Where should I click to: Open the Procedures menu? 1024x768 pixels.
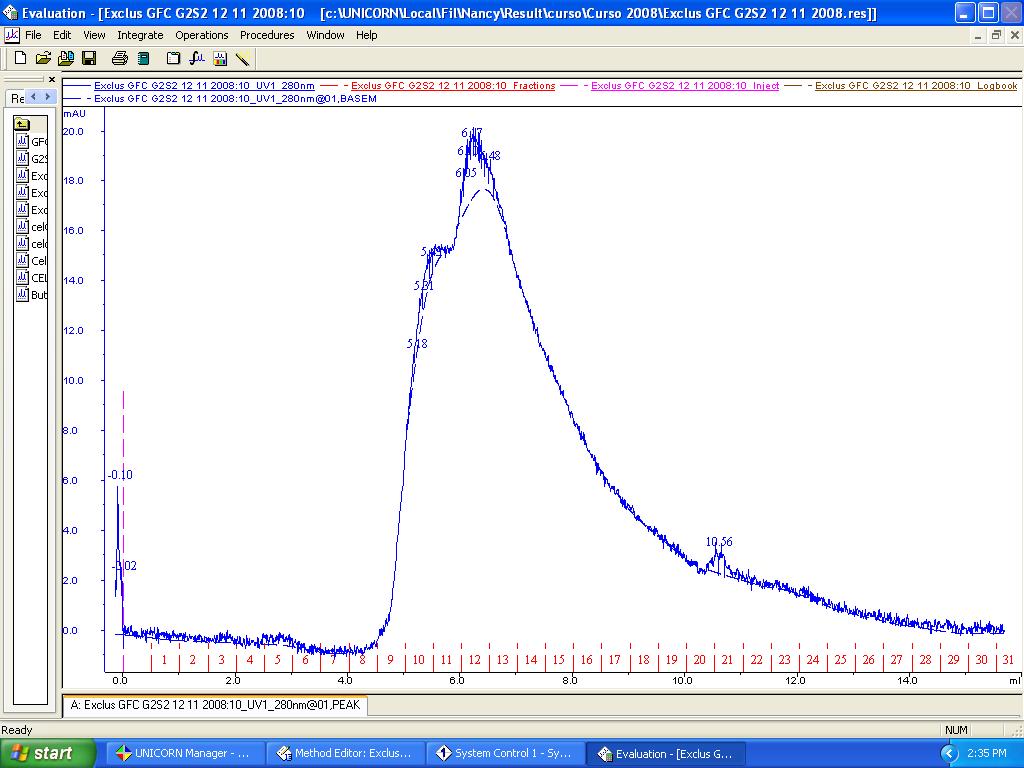pos(267,35)
